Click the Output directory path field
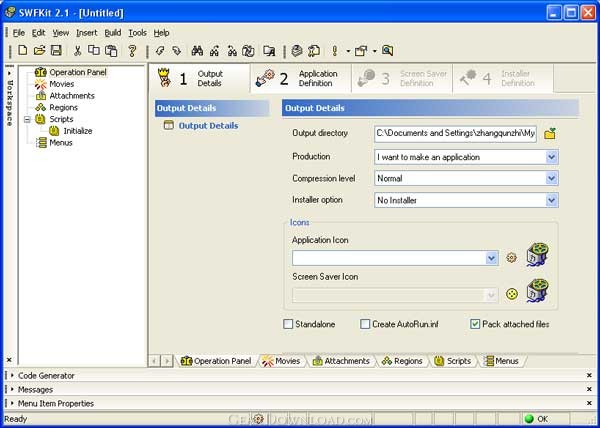The height and width of the screenshot is (428, 600). (x=455, y=133)
